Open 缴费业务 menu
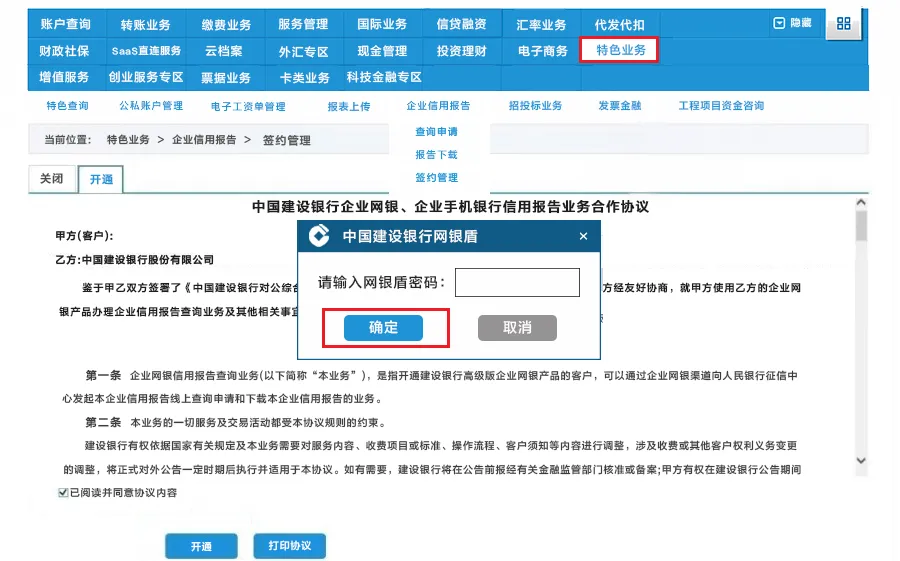This screenshot has width=900, height=561. pyautogui.click(x=226, y=25)
